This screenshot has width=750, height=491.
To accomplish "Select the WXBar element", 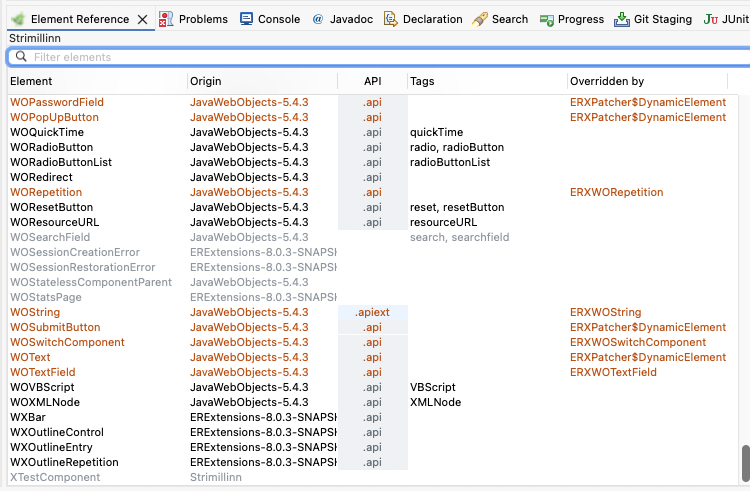I will (28, 417).
